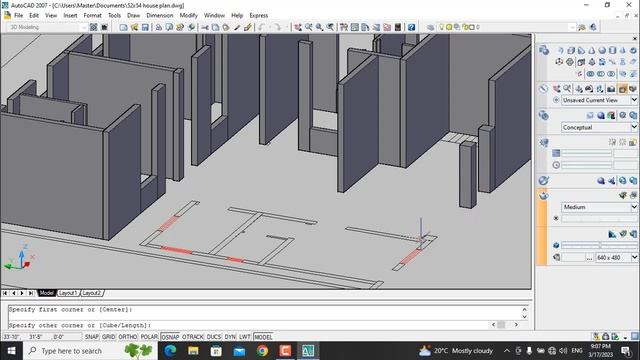Switch to the Layout1 tab
This screenshot has height=360, width=640.
click(68, 293)
